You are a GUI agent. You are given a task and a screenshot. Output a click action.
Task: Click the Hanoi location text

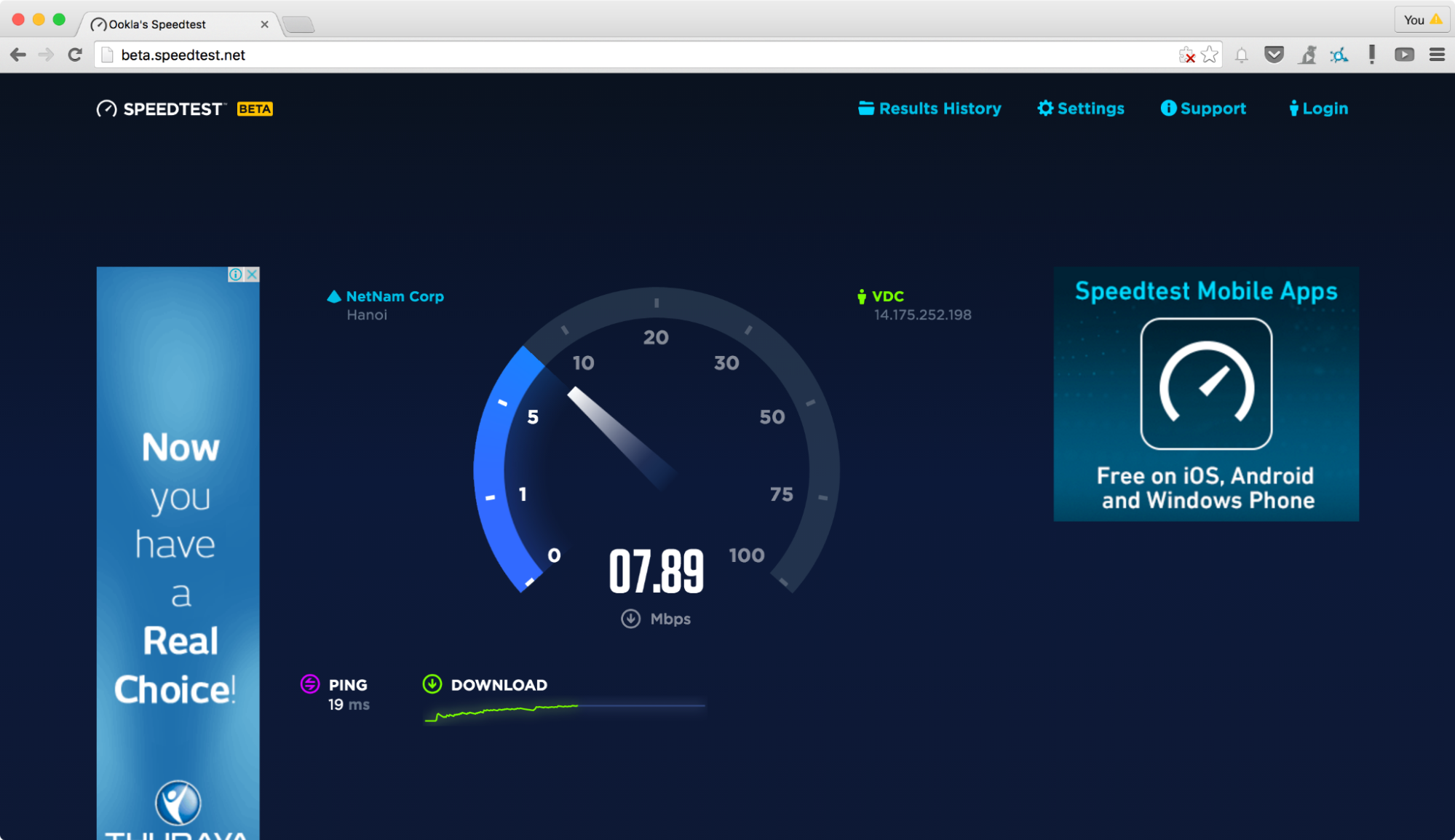tap(367, 315)
